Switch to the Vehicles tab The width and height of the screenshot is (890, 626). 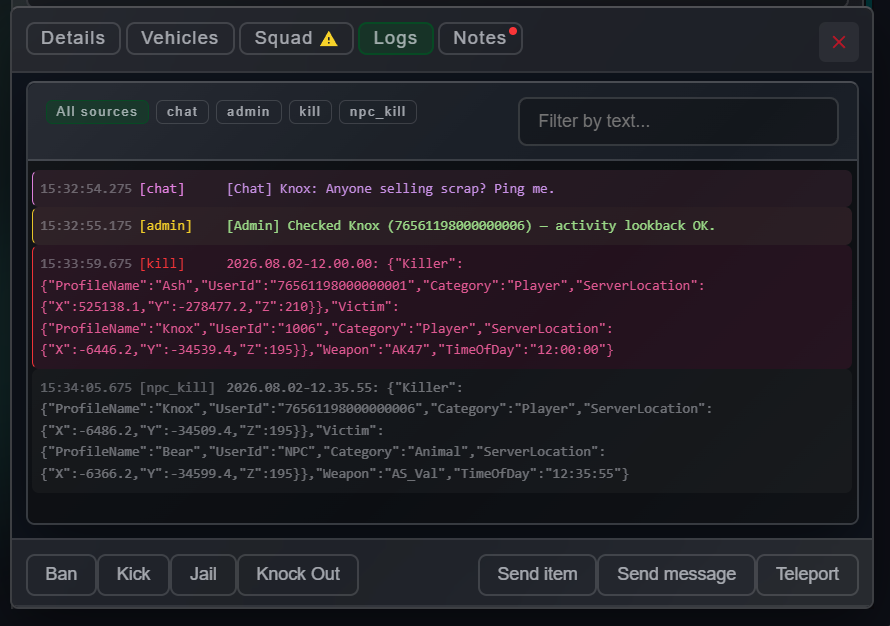click(180, 39)
